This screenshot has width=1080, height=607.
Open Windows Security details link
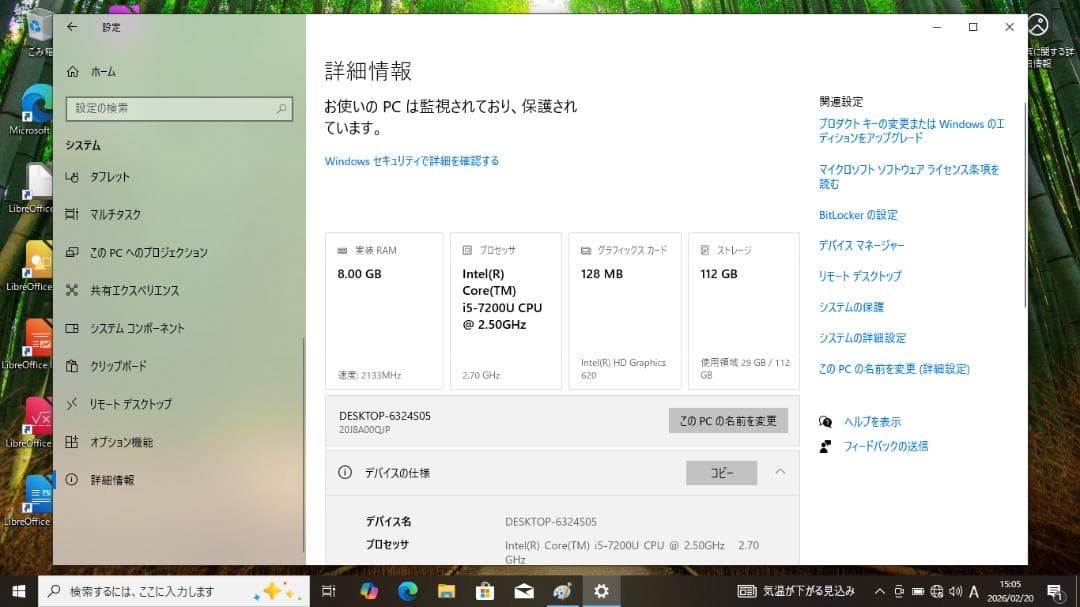coord(412,161)
